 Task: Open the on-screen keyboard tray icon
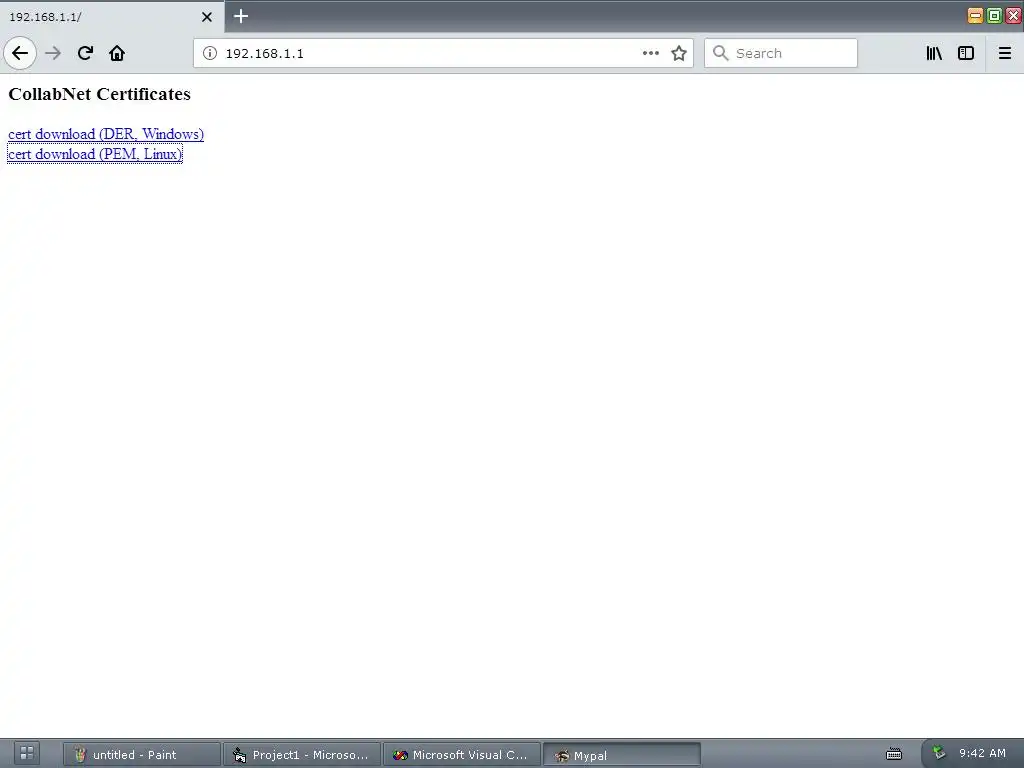coord(894,754)
